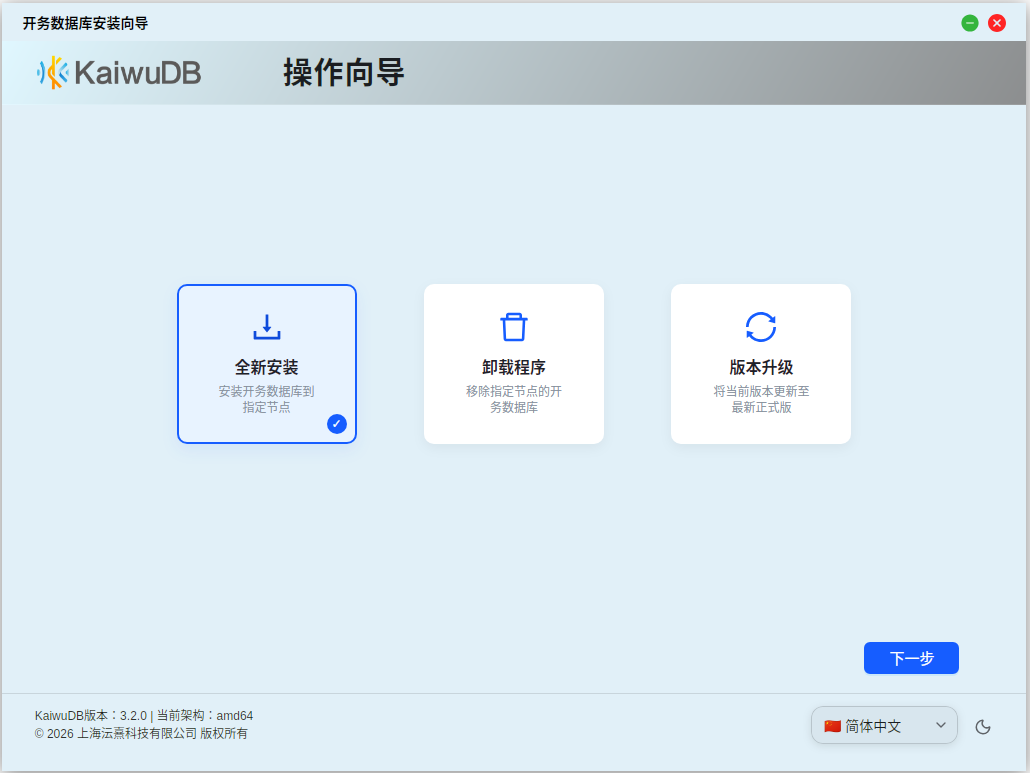
Task: Click the blue checkmark badge on 全新安装
Action: (337, 424)
